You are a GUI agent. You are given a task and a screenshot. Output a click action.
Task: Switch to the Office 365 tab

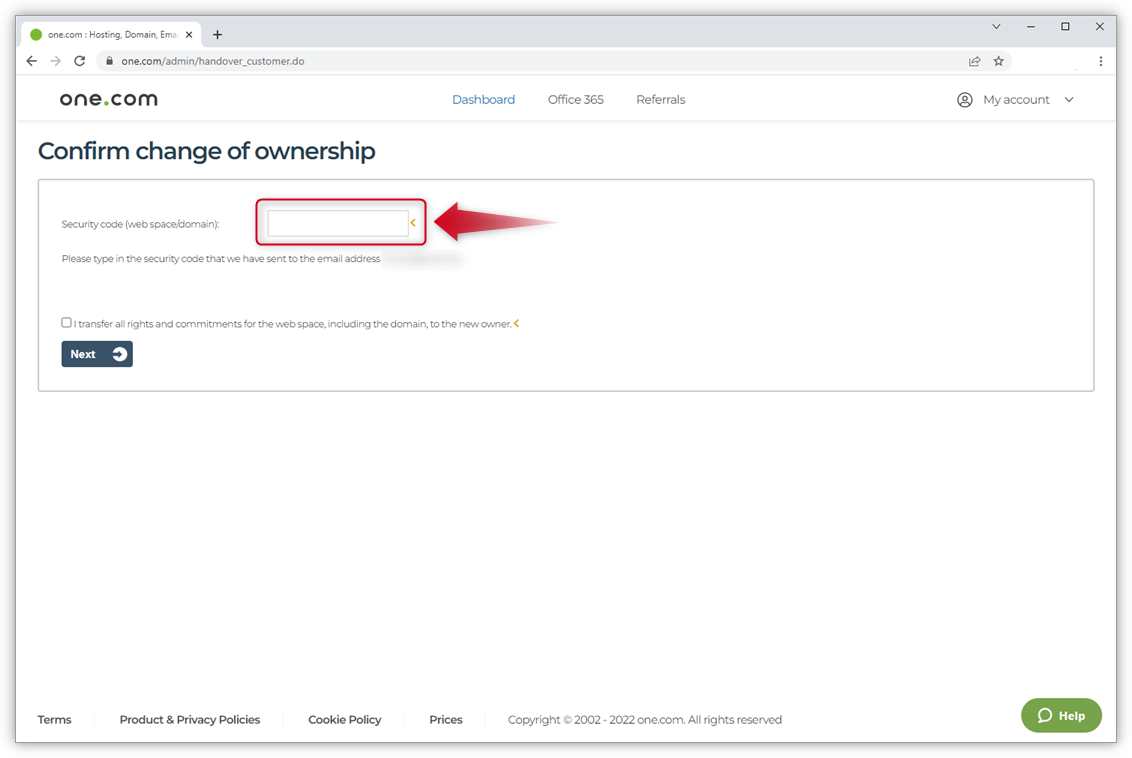tap(575, 99)
